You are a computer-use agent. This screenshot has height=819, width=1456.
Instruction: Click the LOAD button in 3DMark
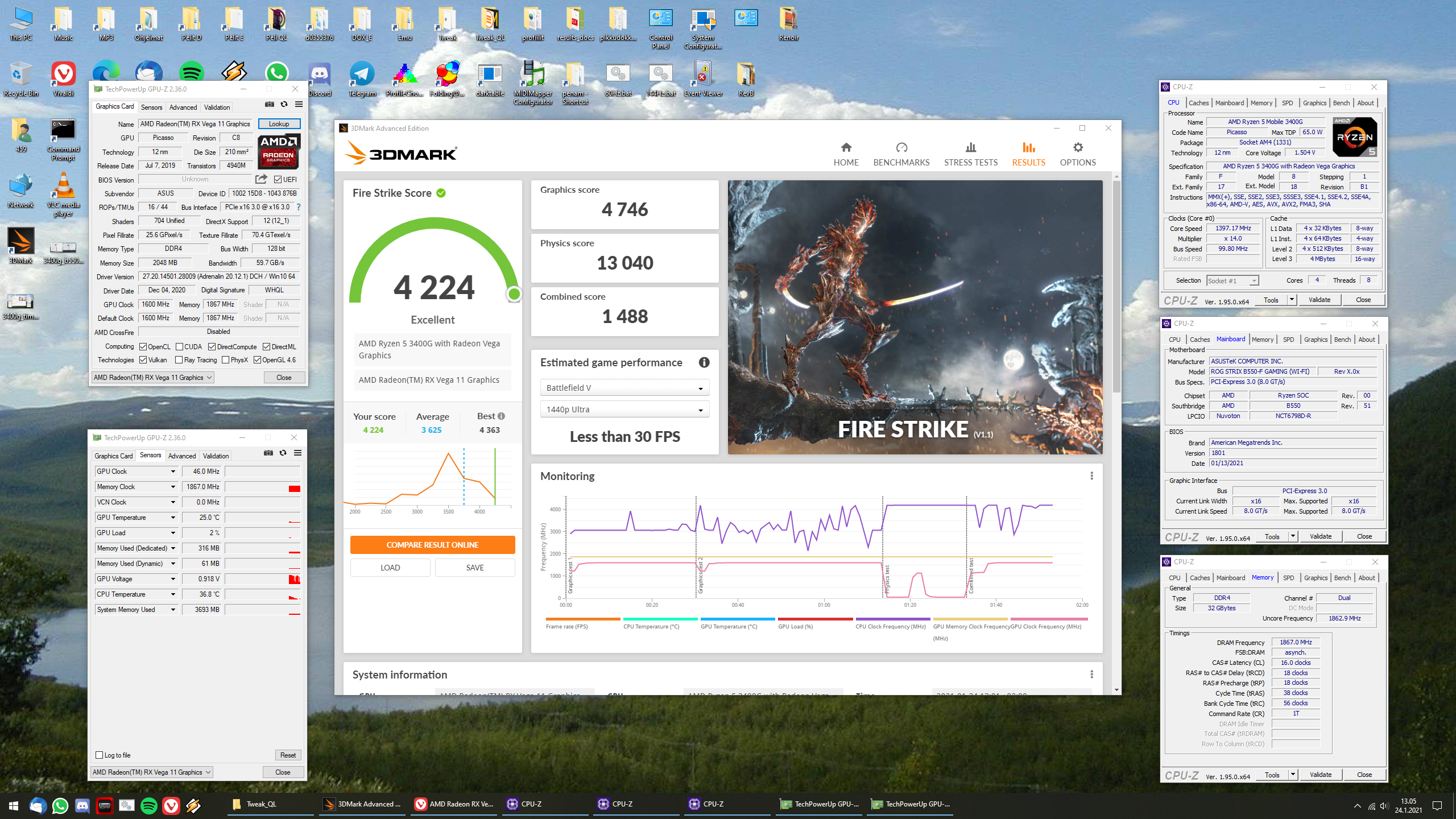pos(390,568)
